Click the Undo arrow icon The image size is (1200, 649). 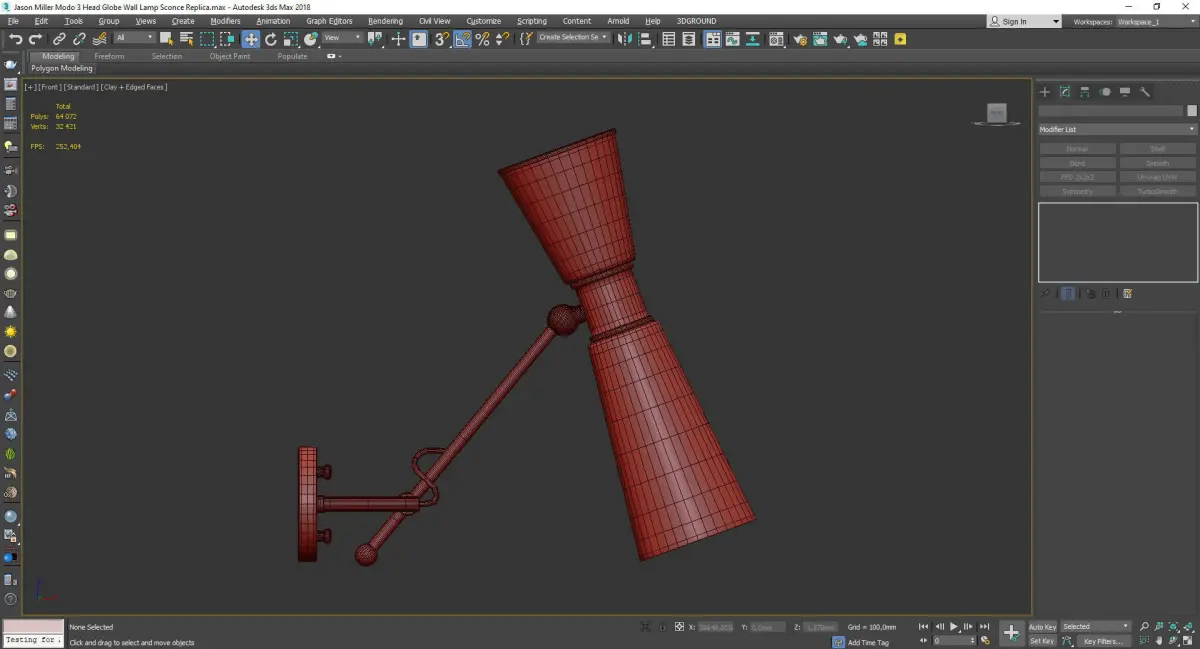click(15, 39)
